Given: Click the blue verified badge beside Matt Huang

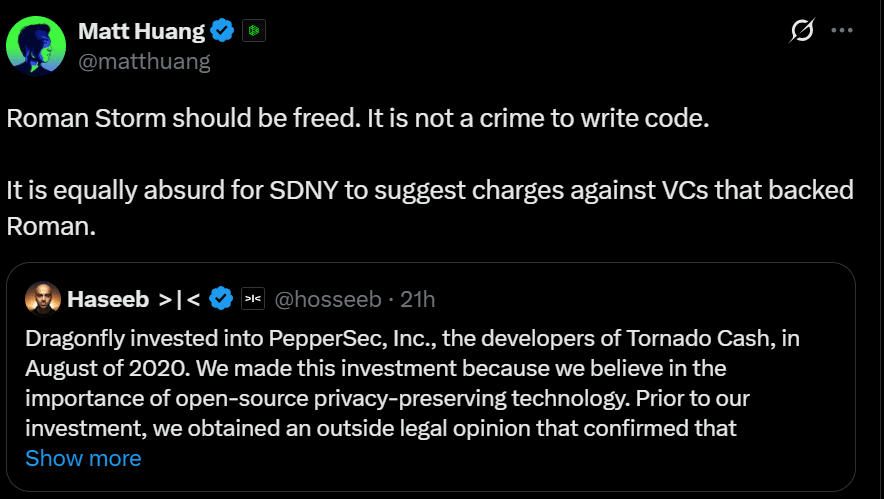Looking at the screenshot, I should (x=222, y=31).
